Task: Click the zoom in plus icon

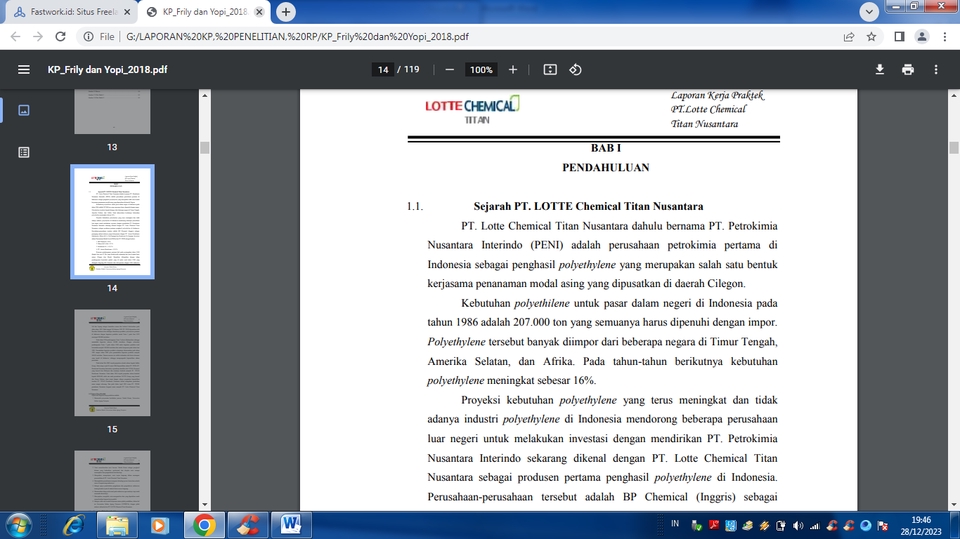Action: click(x=513, y=70)
